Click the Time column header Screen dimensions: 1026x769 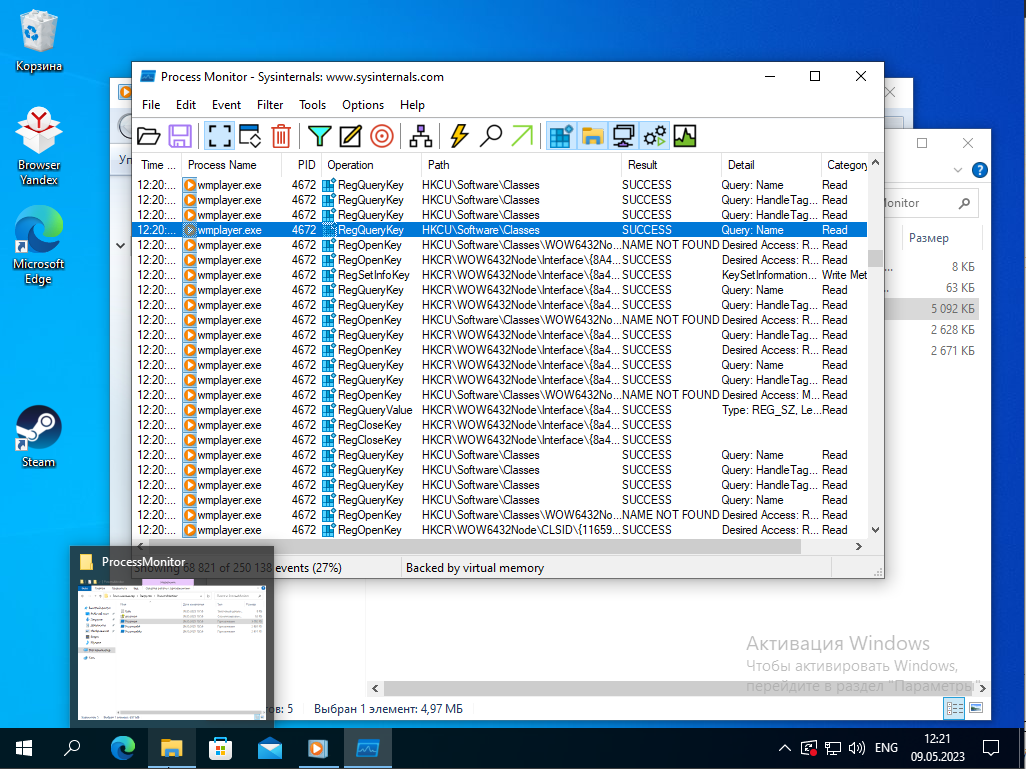pyautogui.click(x=158, y=165)
